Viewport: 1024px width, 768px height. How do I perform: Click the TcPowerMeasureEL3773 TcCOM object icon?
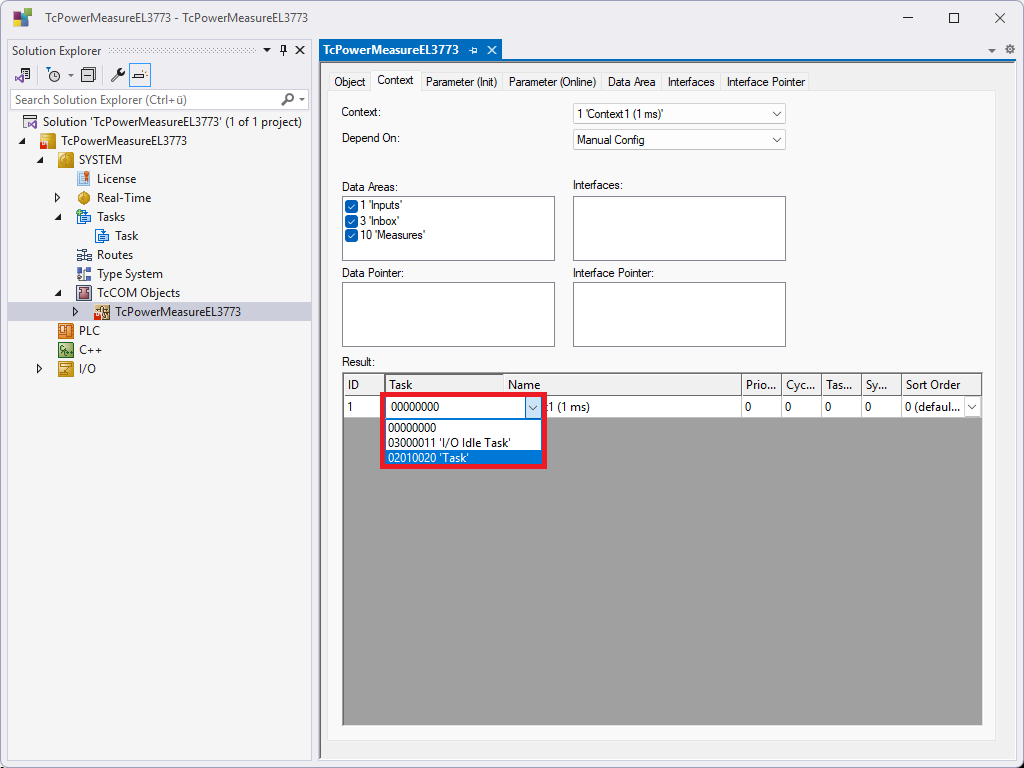[102, 312]
